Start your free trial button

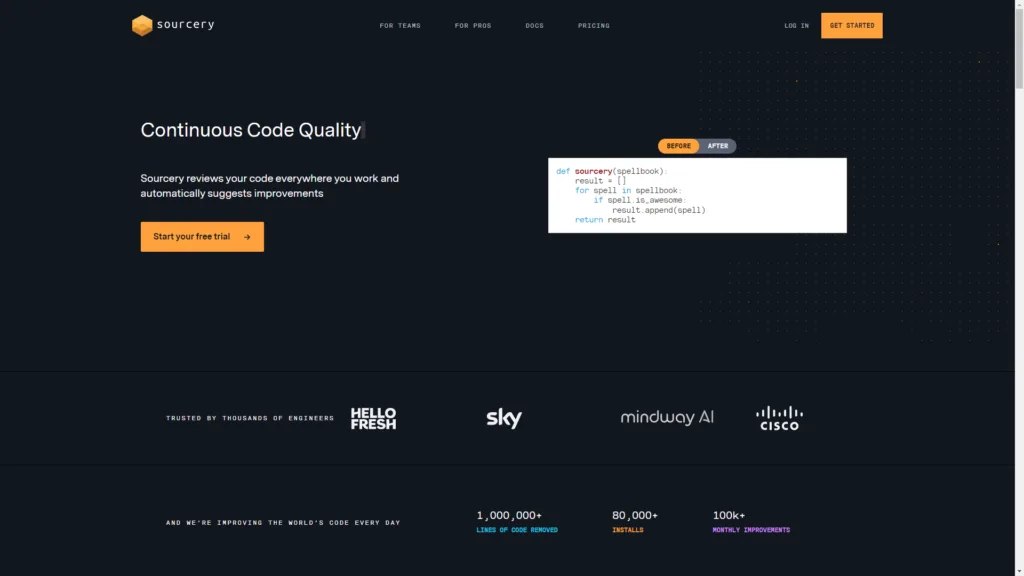[202, 236]
